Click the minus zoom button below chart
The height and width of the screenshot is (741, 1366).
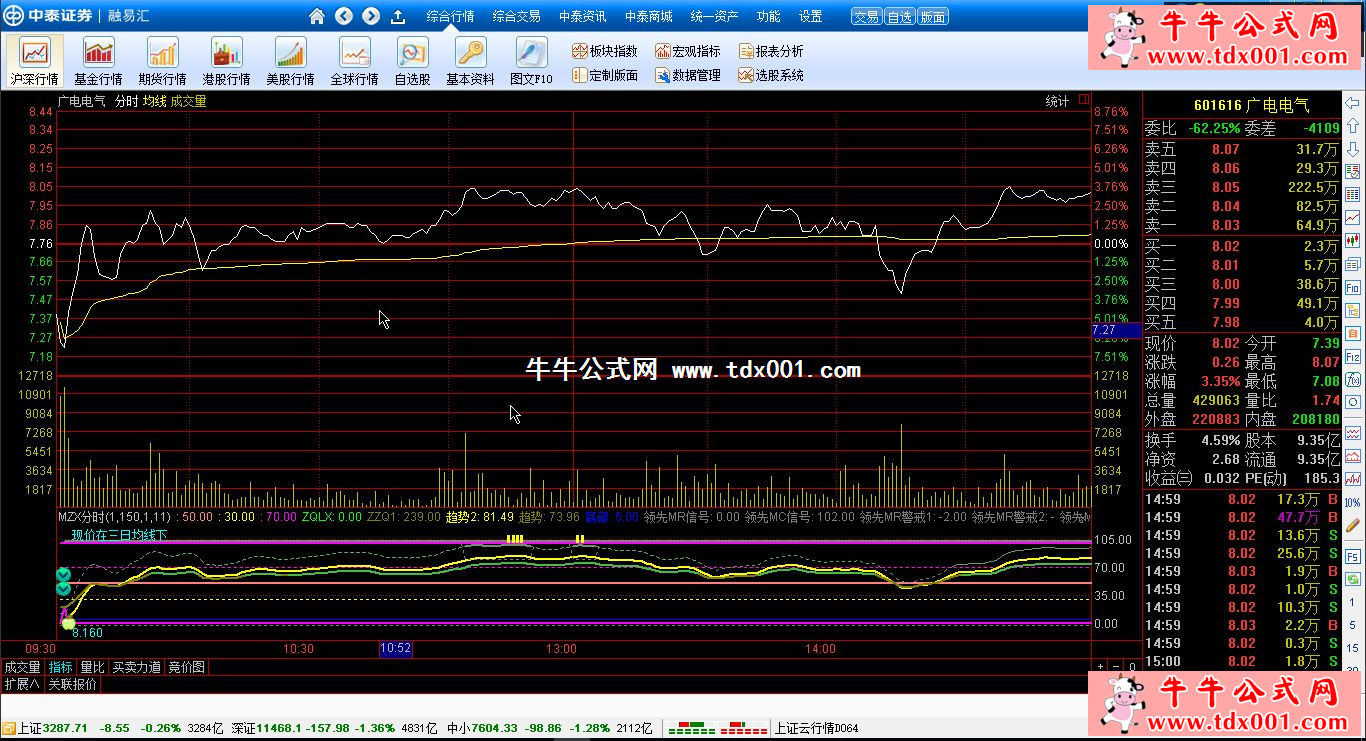[x=1116, y=667]
